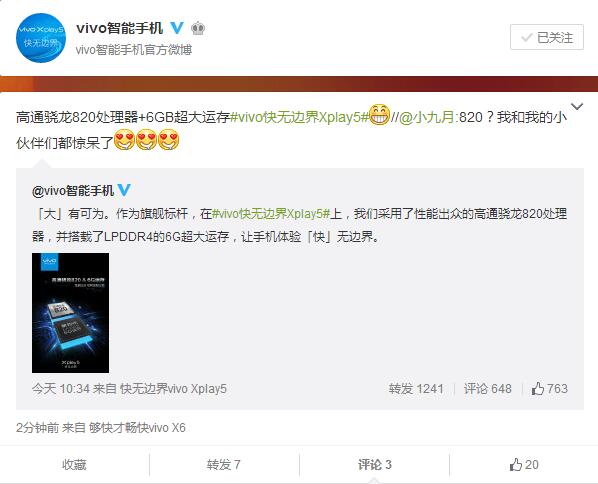Viewport: 598px width, 484px height.
Task: Open the @小九月 user mention link
Action: pyautogui.click(x=427, y=117)
